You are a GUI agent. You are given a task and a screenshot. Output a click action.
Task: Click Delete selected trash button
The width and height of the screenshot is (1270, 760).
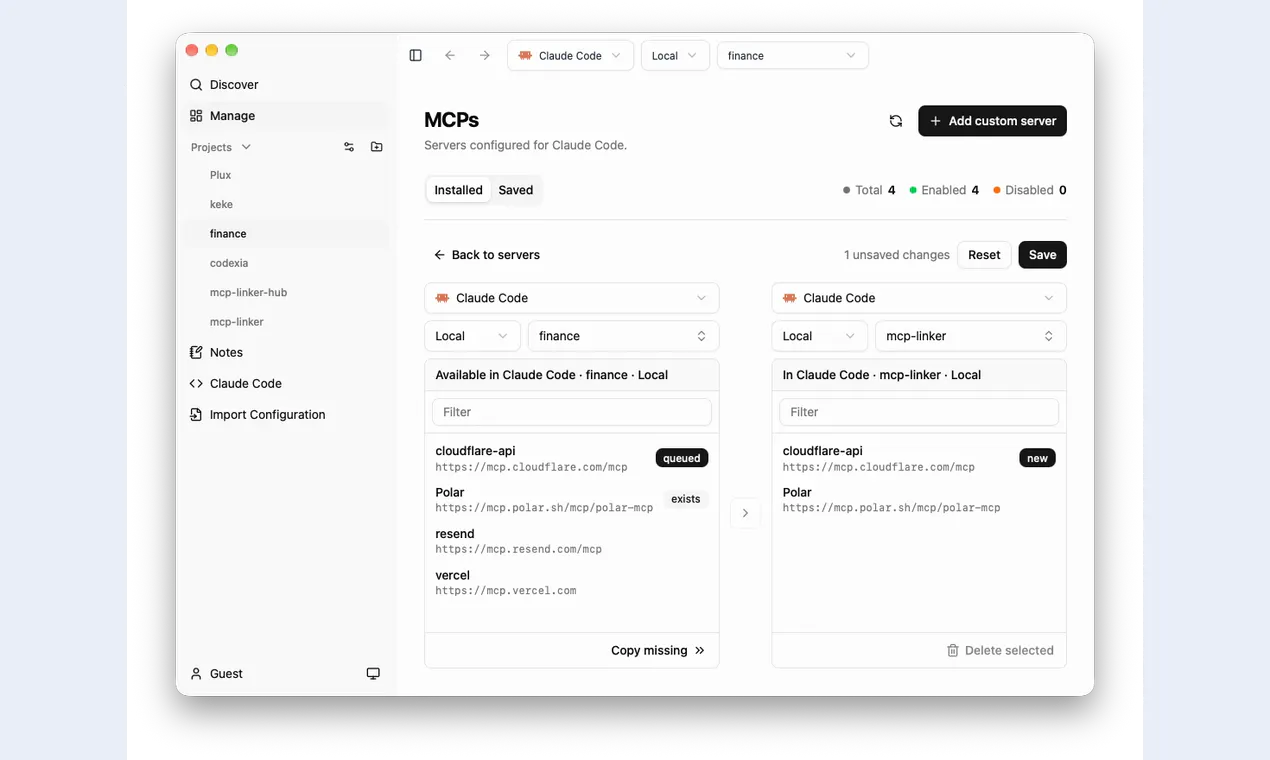pos(1000,650)
